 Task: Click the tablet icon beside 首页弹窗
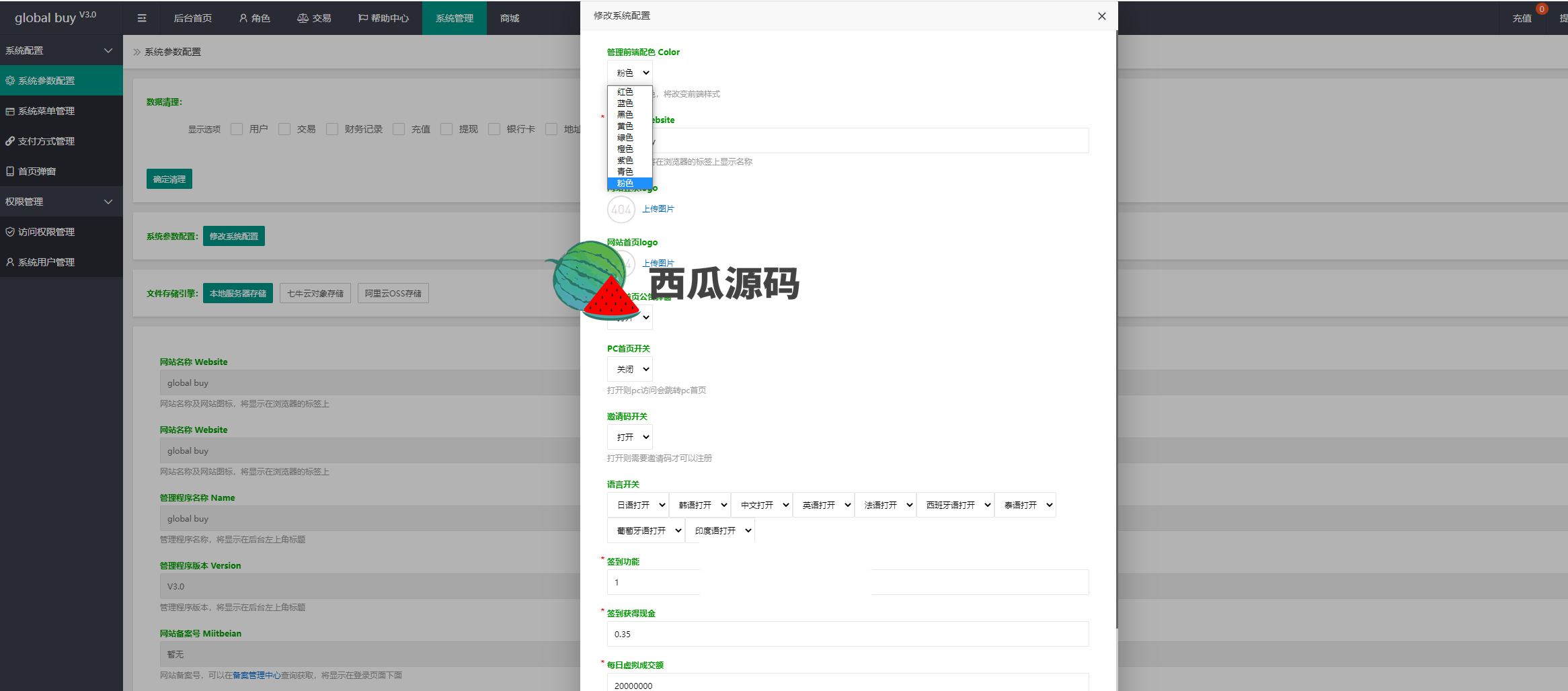pos(10,171)
